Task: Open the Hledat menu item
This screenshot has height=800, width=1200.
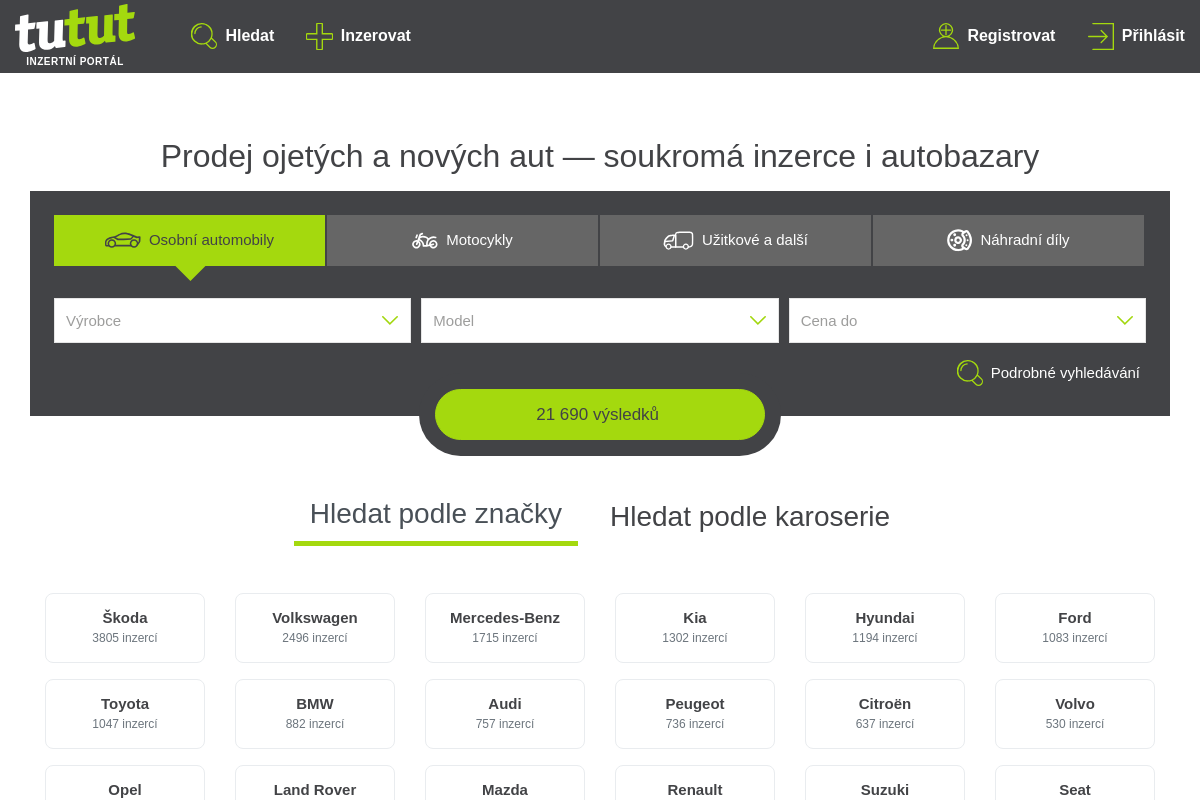Action: [x=232, y=36]
